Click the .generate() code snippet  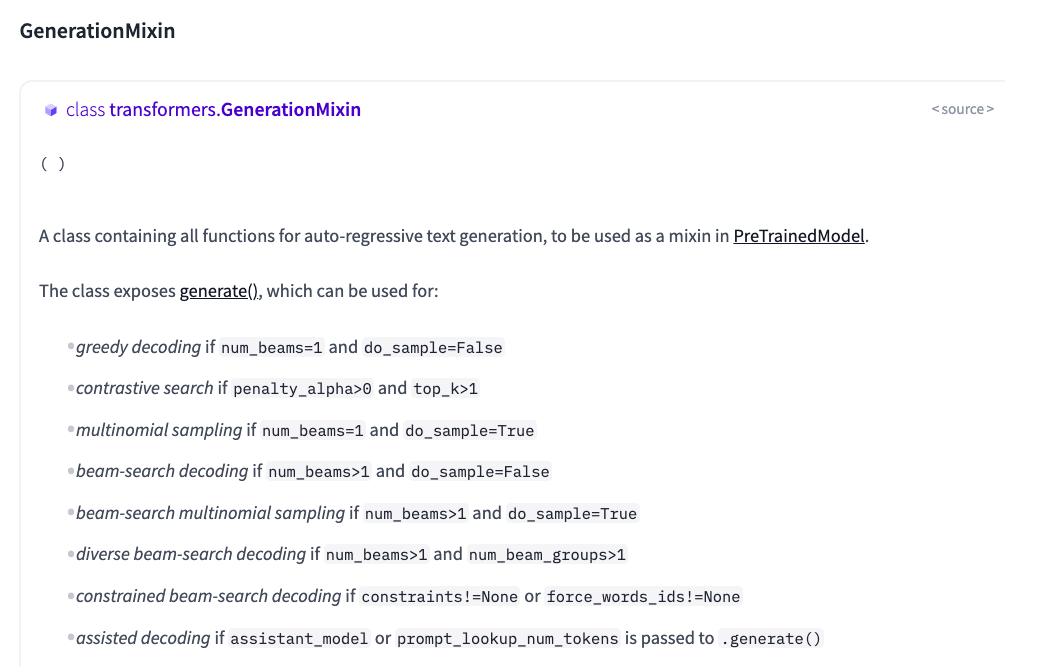(x=771, y=639)
